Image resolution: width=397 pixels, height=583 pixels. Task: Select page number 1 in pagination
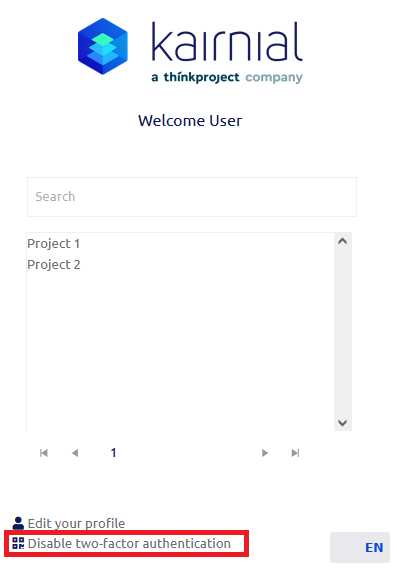click(x=113, y=452)
